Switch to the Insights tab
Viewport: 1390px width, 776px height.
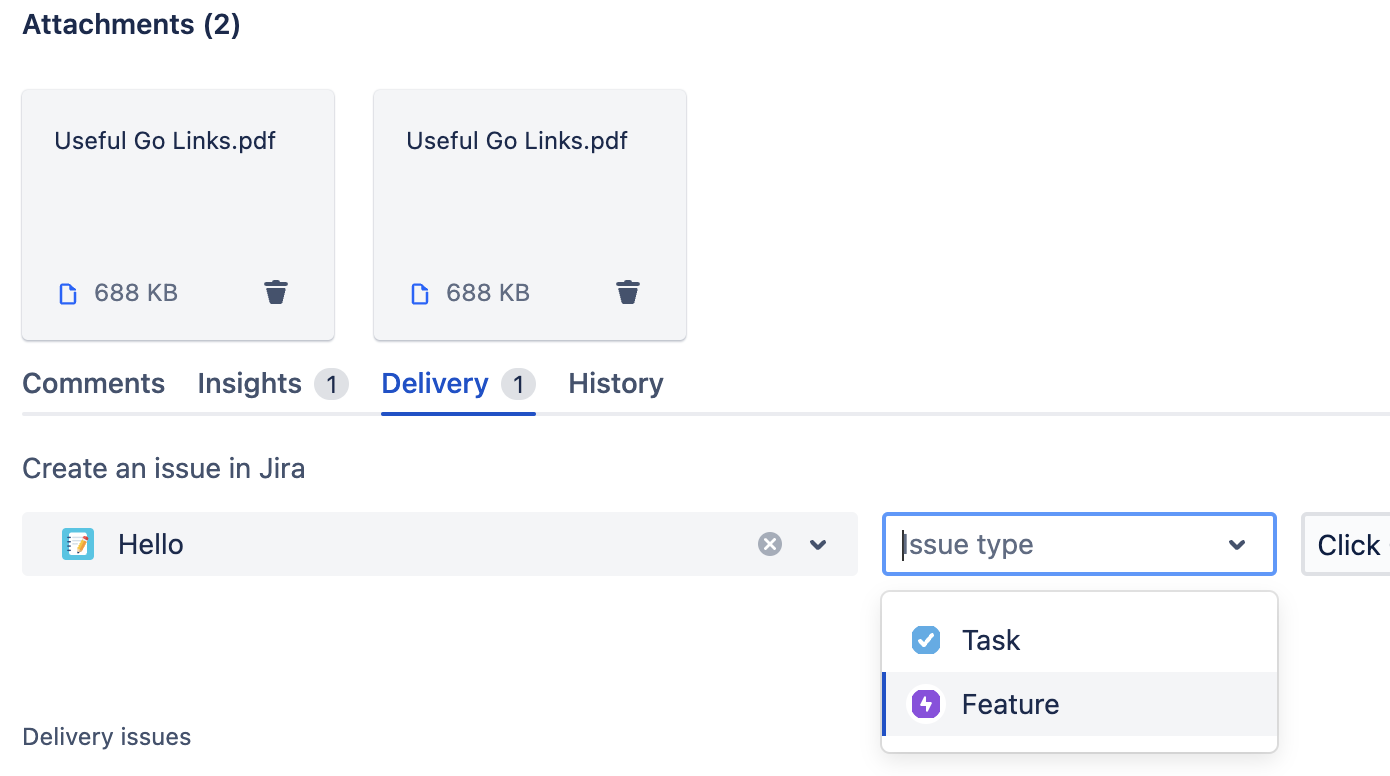pos(249,383)
